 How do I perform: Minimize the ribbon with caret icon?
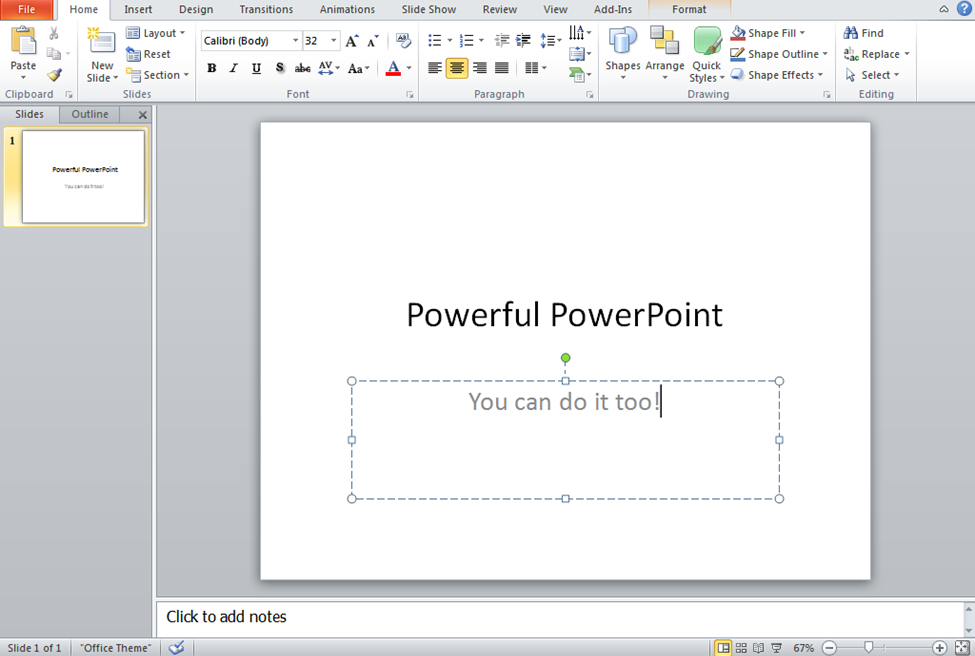[944, 9]
